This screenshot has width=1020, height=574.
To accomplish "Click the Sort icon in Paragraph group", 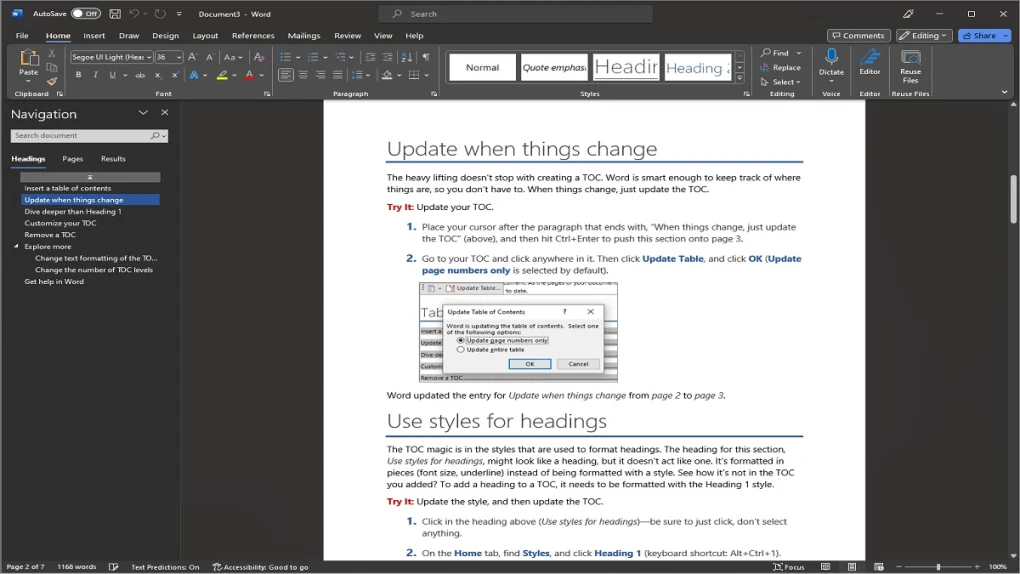I will [406, 57].
